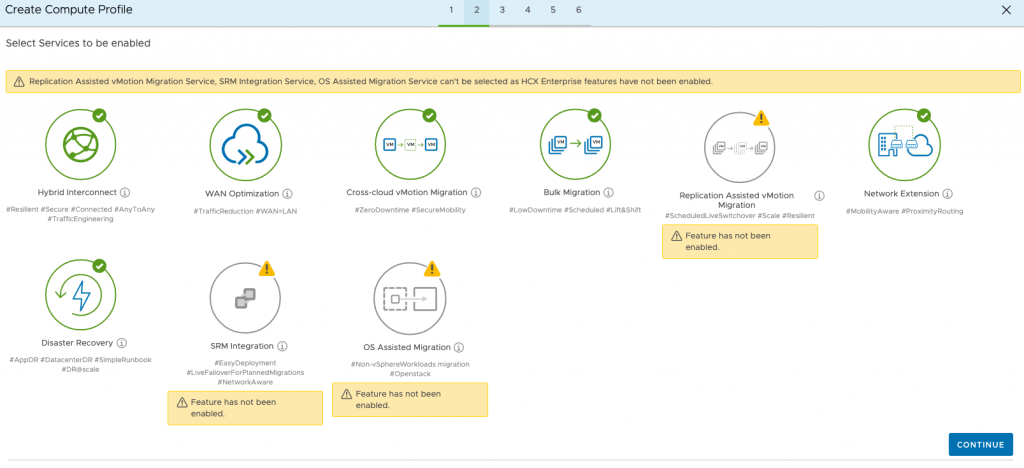
Task: Open info for Hybrid Interconnect
Action: (x=126, y=193)
